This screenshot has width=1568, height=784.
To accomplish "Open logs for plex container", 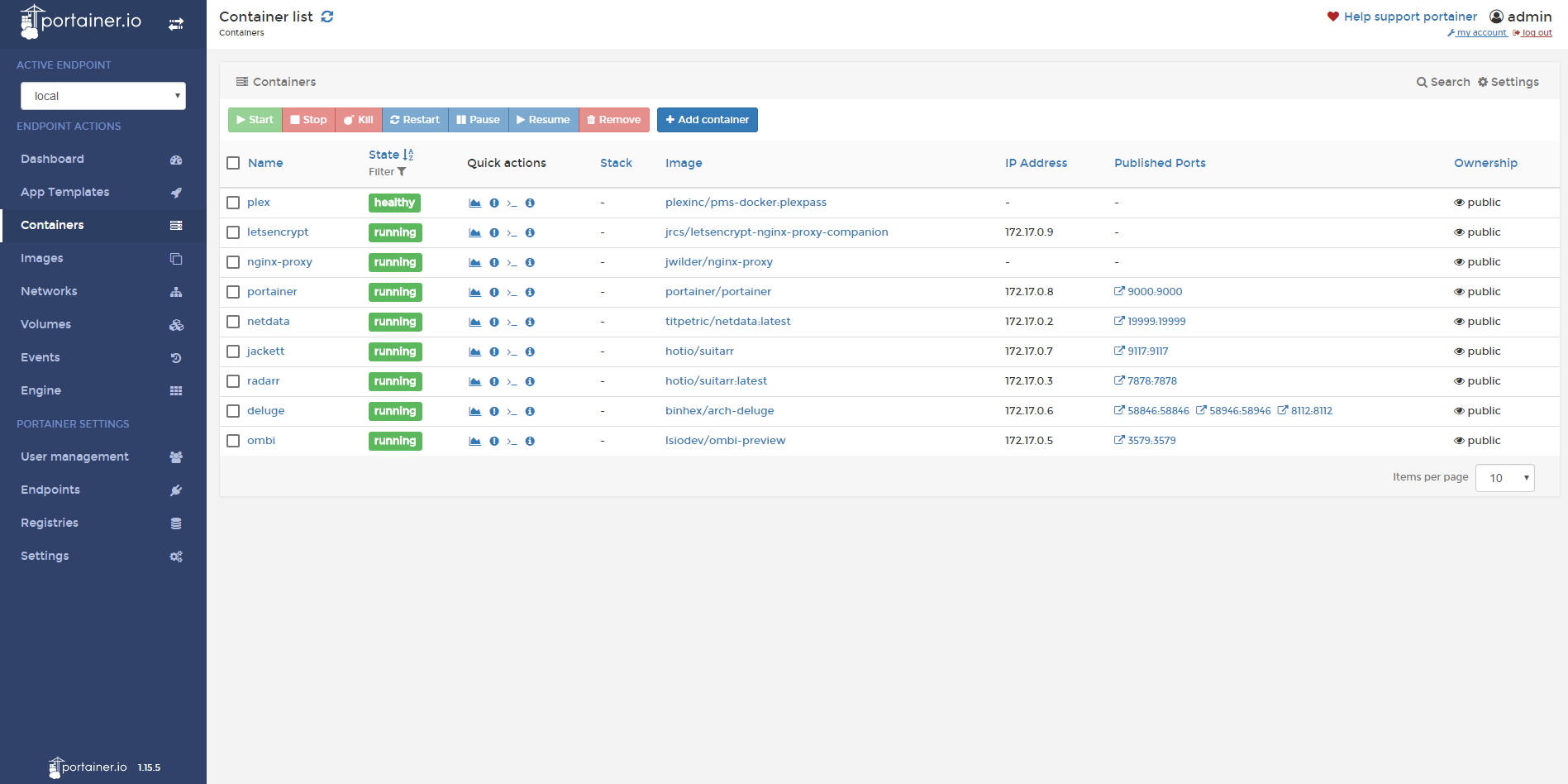I will 494,203.
